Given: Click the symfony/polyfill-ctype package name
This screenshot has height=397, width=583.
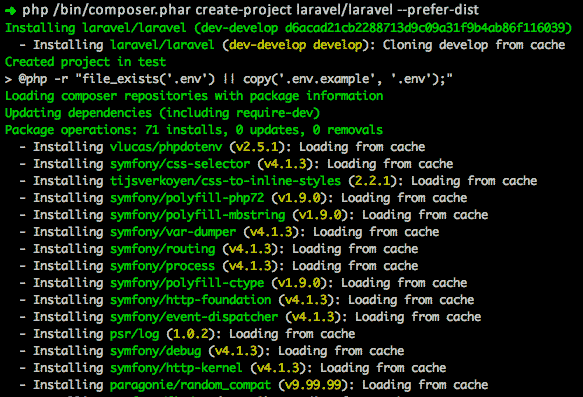Looking at the screenshot, I should [x=187, y=283].
